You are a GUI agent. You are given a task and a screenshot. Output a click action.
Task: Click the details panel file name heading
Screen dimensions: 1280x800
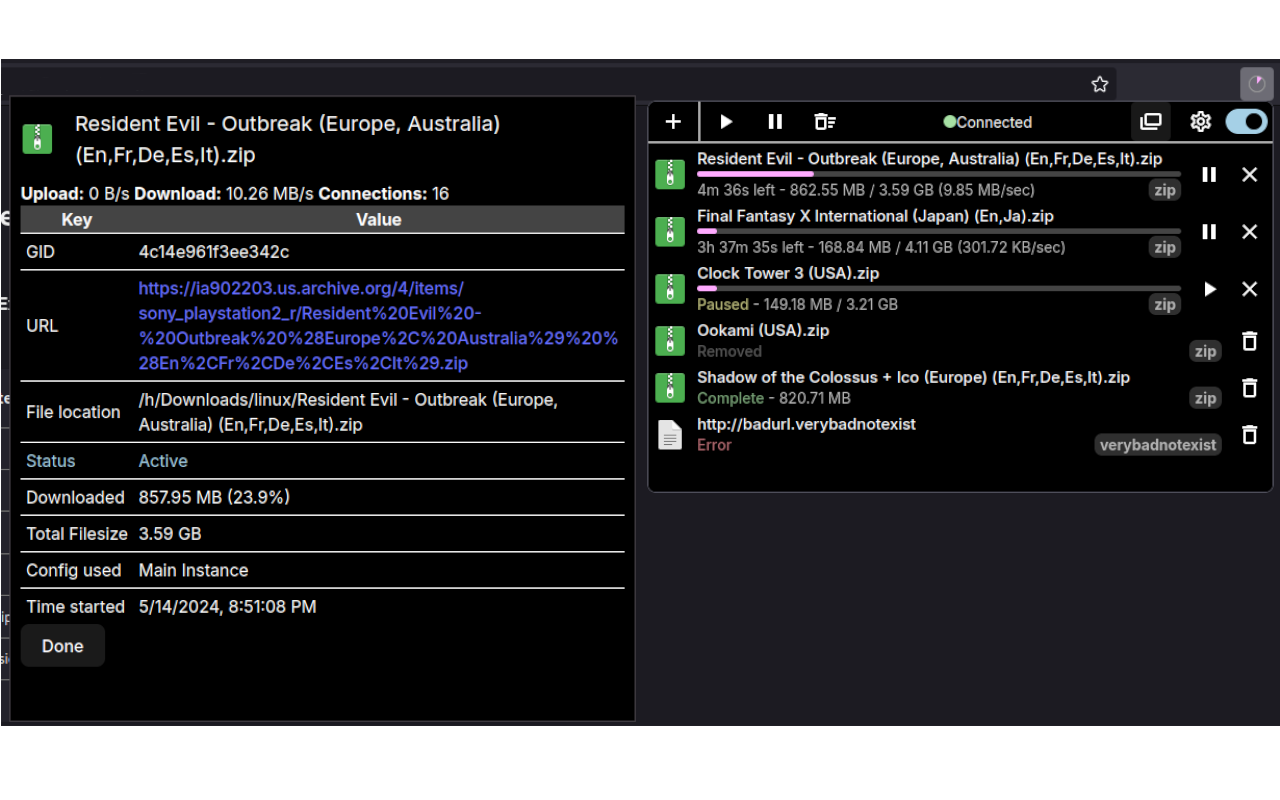pos(288,140)
